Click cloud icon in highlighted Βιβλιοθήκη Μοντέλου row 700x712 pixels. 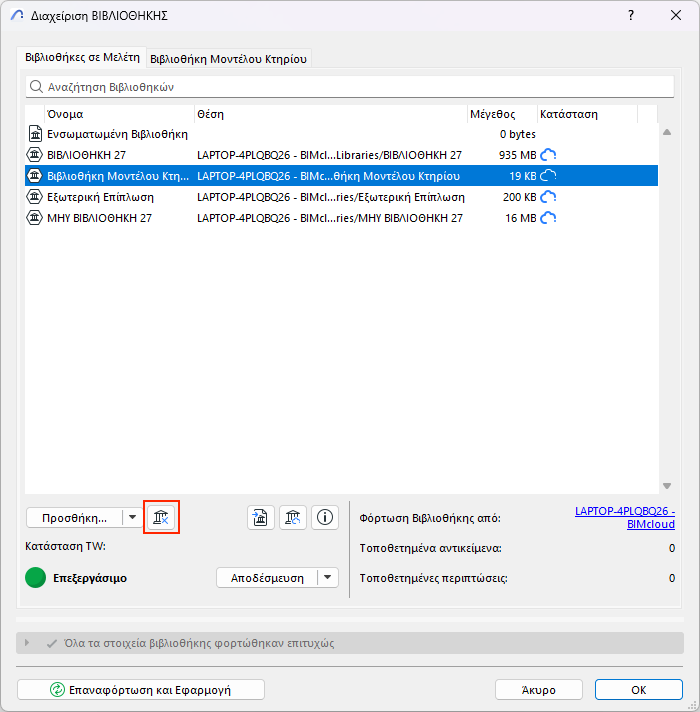point(548,176)
